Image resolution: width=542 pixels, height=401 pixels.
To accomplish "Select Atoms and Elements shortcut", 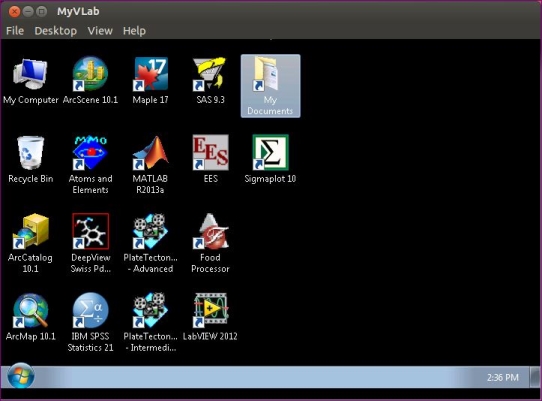I will point(90,165).
